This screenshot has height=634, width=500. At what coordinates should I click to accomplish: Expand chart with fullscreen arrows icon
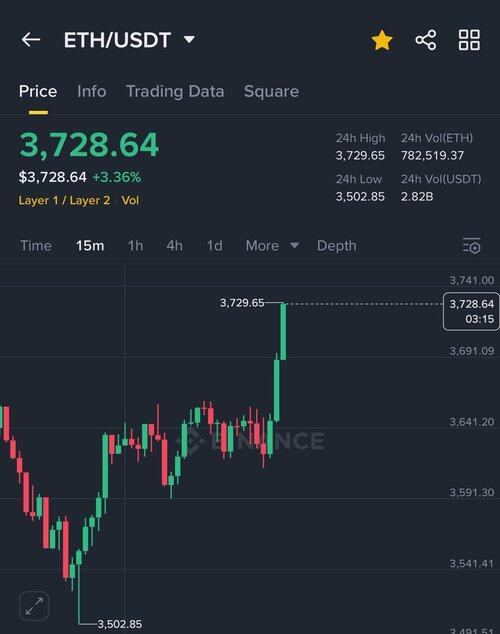pos(34,606)
